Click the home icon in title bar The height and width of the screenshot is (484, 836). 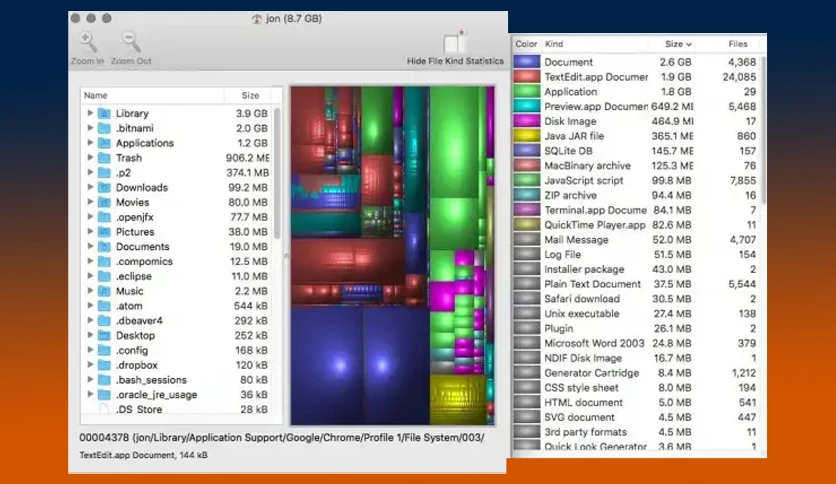pos(256,19)
